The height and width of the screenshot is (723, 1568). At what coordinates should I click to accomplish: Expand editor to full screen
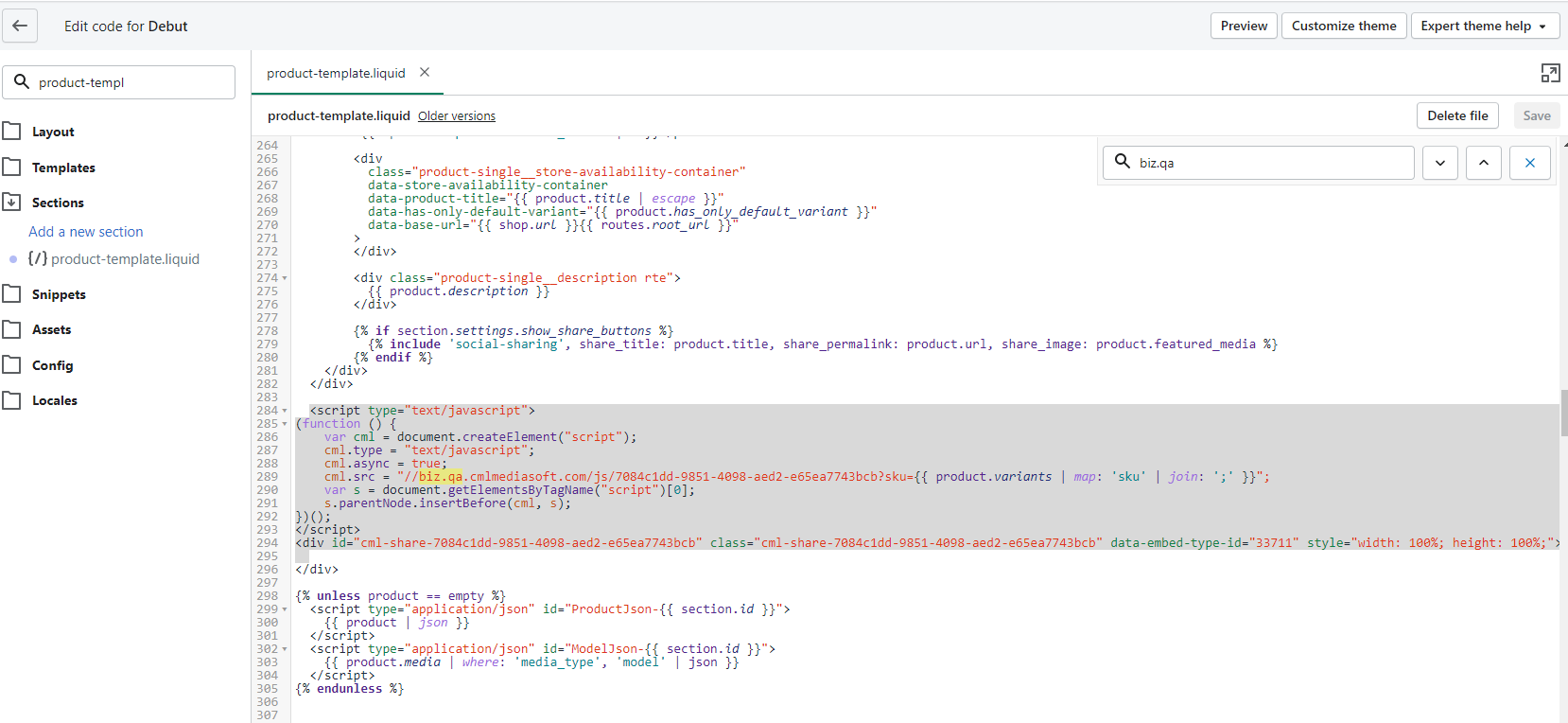point(1550,73)
